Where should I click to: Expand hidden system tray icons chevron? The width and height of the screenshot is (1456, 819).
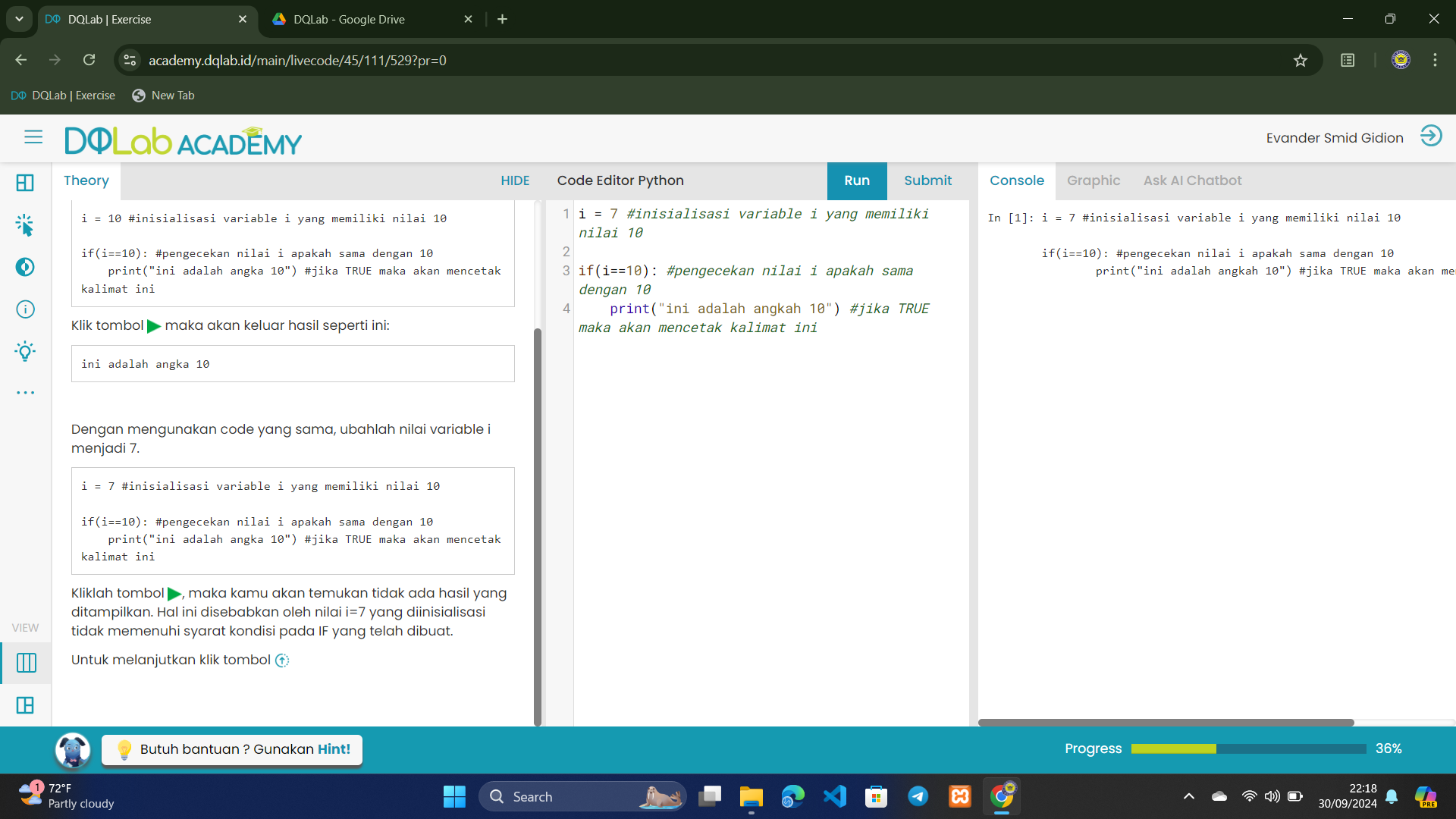(x=1189, y=796)
